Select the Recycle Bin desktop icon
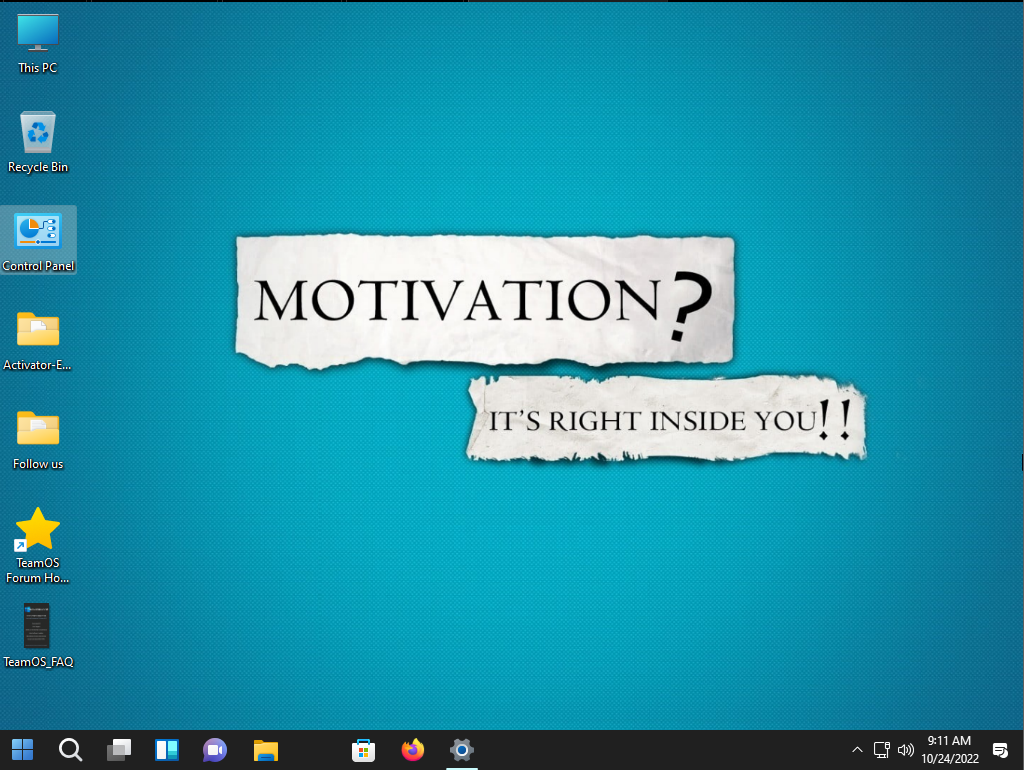Screen dimensions: 1024x770 pyautogui.click(x=37, y=142)
